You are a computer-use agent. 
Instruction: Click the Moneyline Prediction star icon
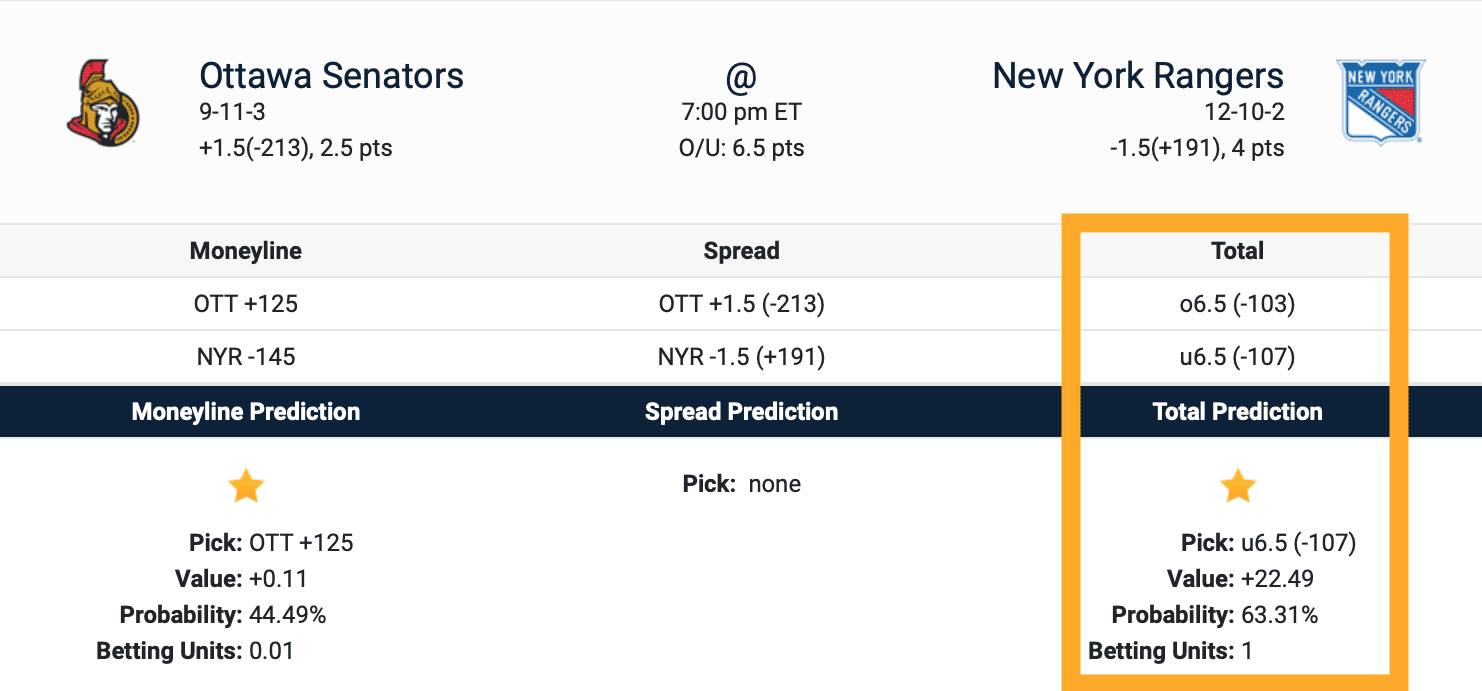[x=246, y=487]
